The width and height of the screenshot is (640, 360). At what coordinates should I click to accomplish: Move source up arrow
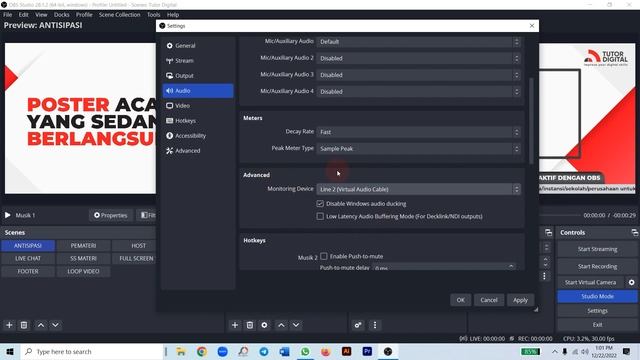tap(281, 325)
